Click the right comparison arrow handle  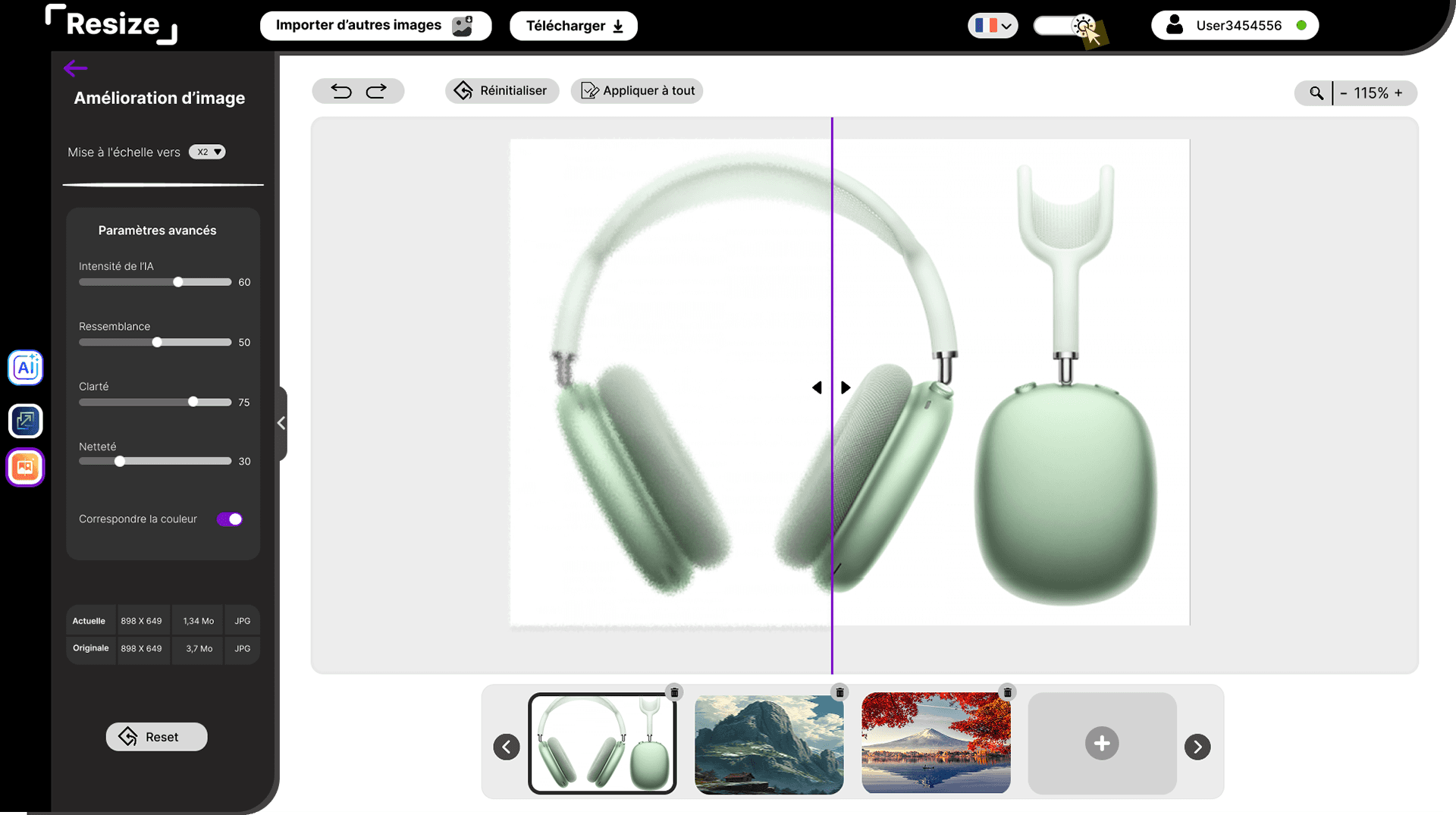pyautogui.click(x=846, y=387)
